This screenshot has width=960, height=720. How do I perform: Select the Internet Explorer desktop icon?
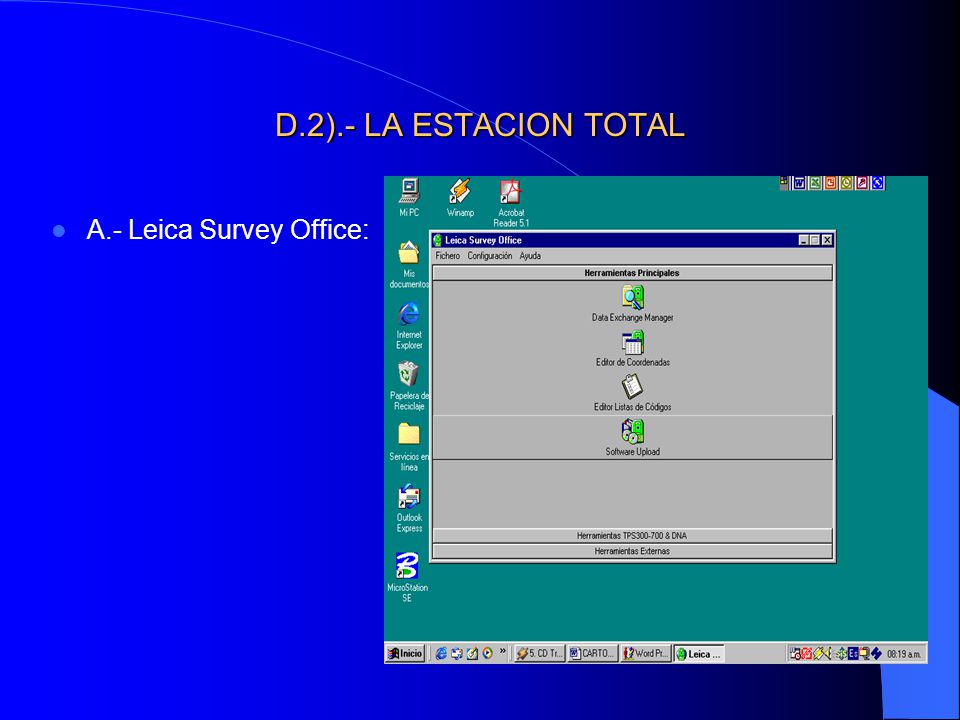coord(409,326)
